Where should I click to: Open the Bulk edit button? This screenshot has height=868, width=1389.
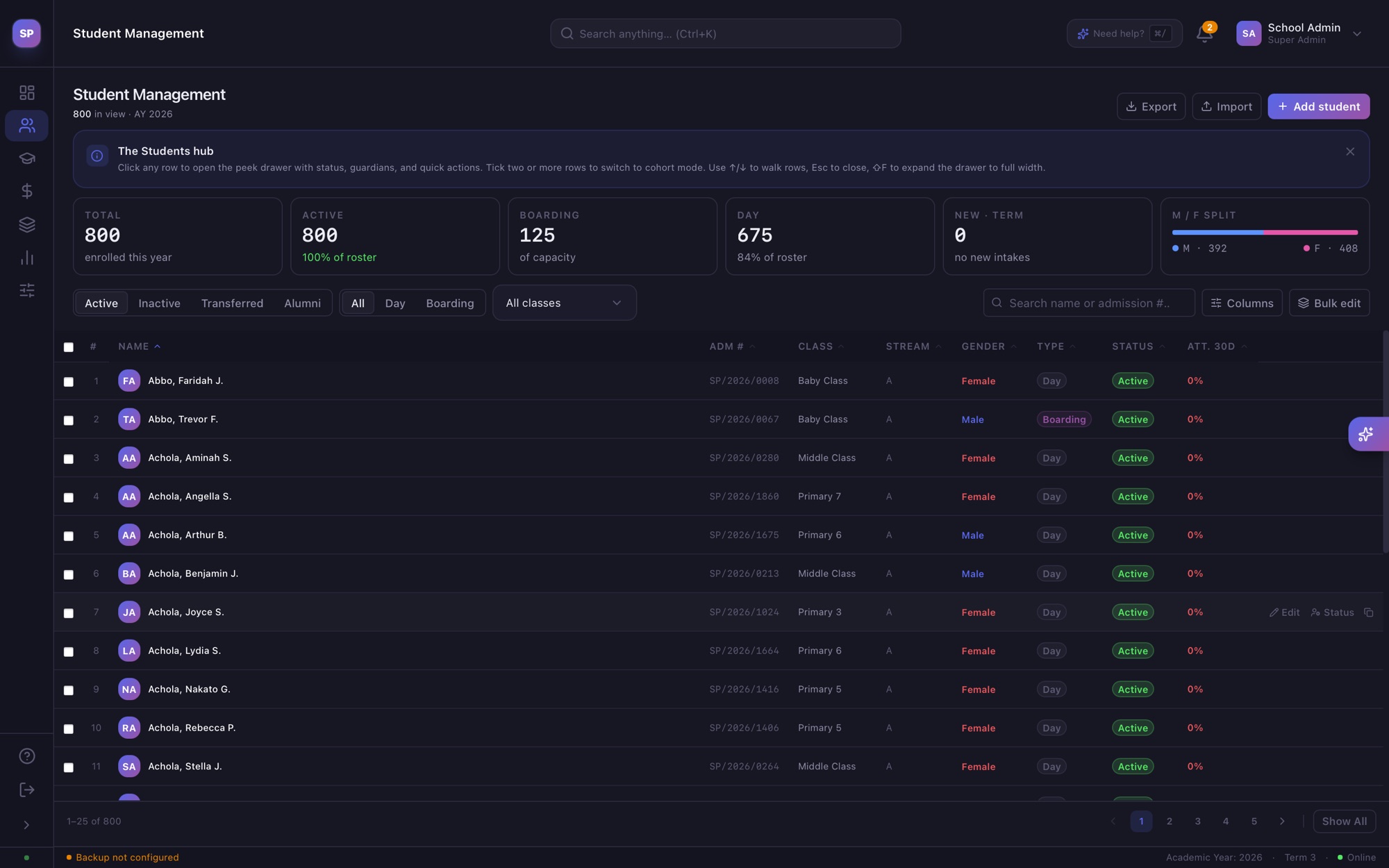pos(1329,303)
